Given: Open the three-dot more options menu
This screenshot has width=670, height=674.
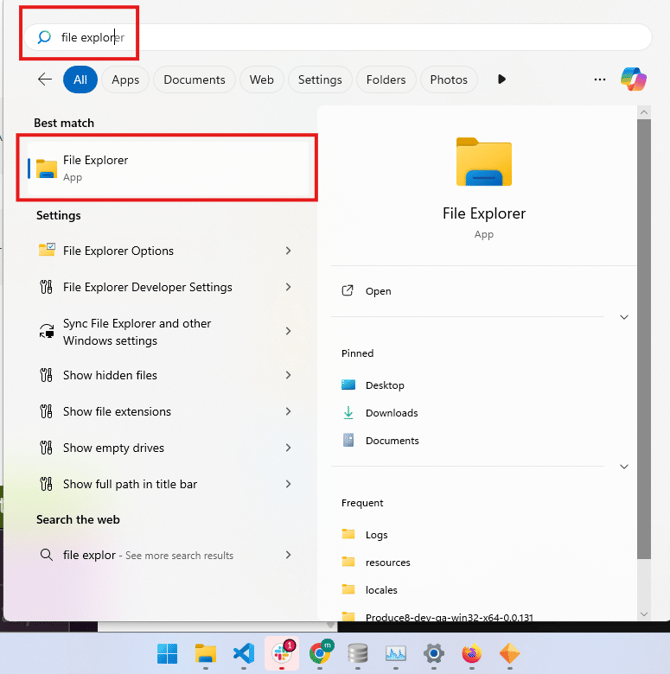Looking at the screenshot, I should point(600,80).
